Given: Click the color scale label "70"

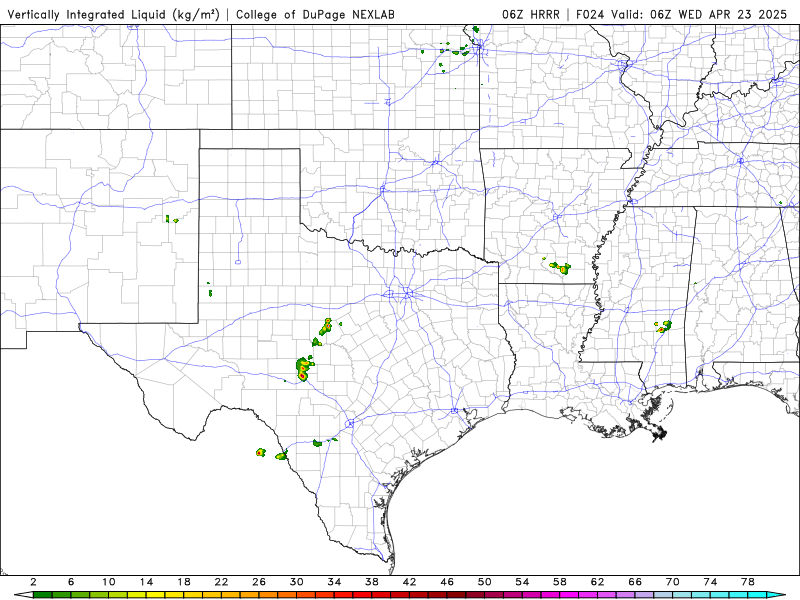Looking at the screenshot, I should [672, 582].
